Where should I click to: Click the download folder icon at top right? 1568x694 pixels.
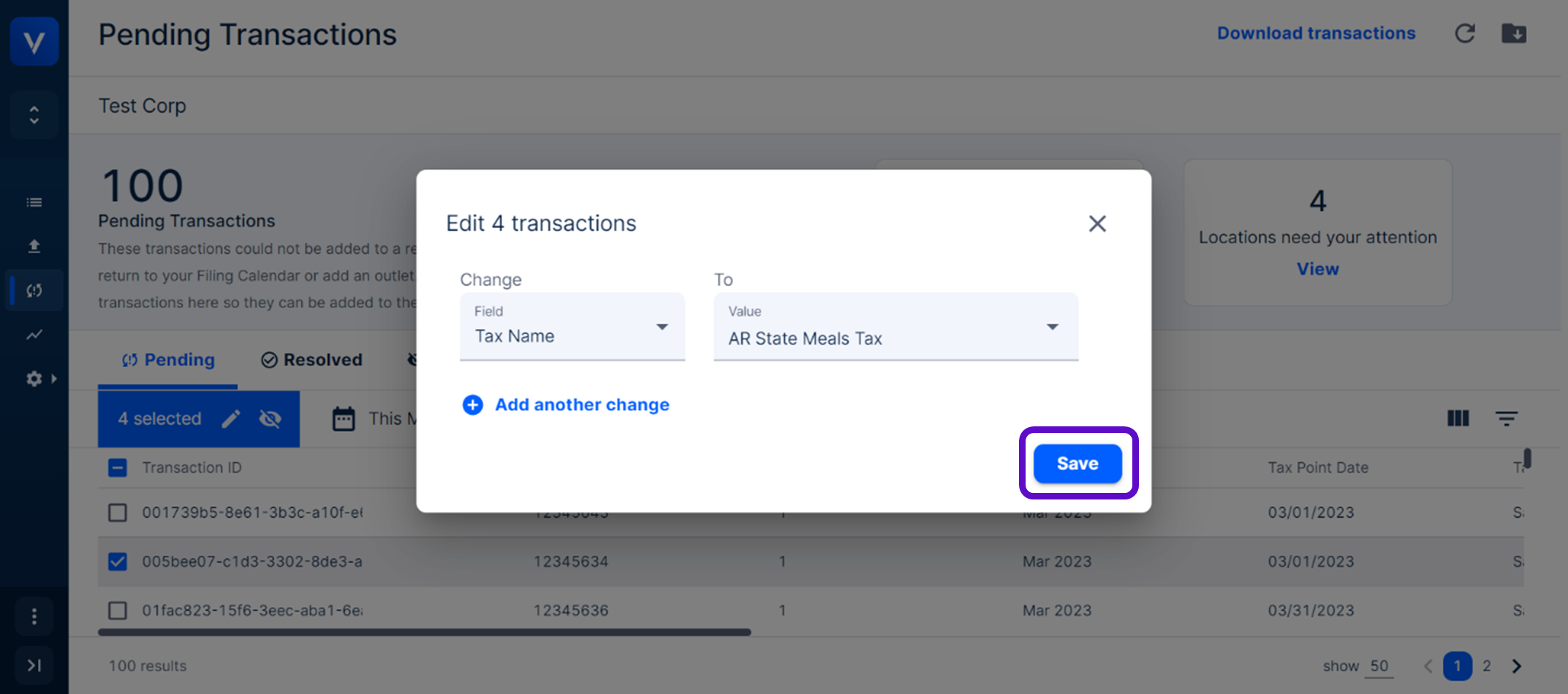click(1513, 34)
